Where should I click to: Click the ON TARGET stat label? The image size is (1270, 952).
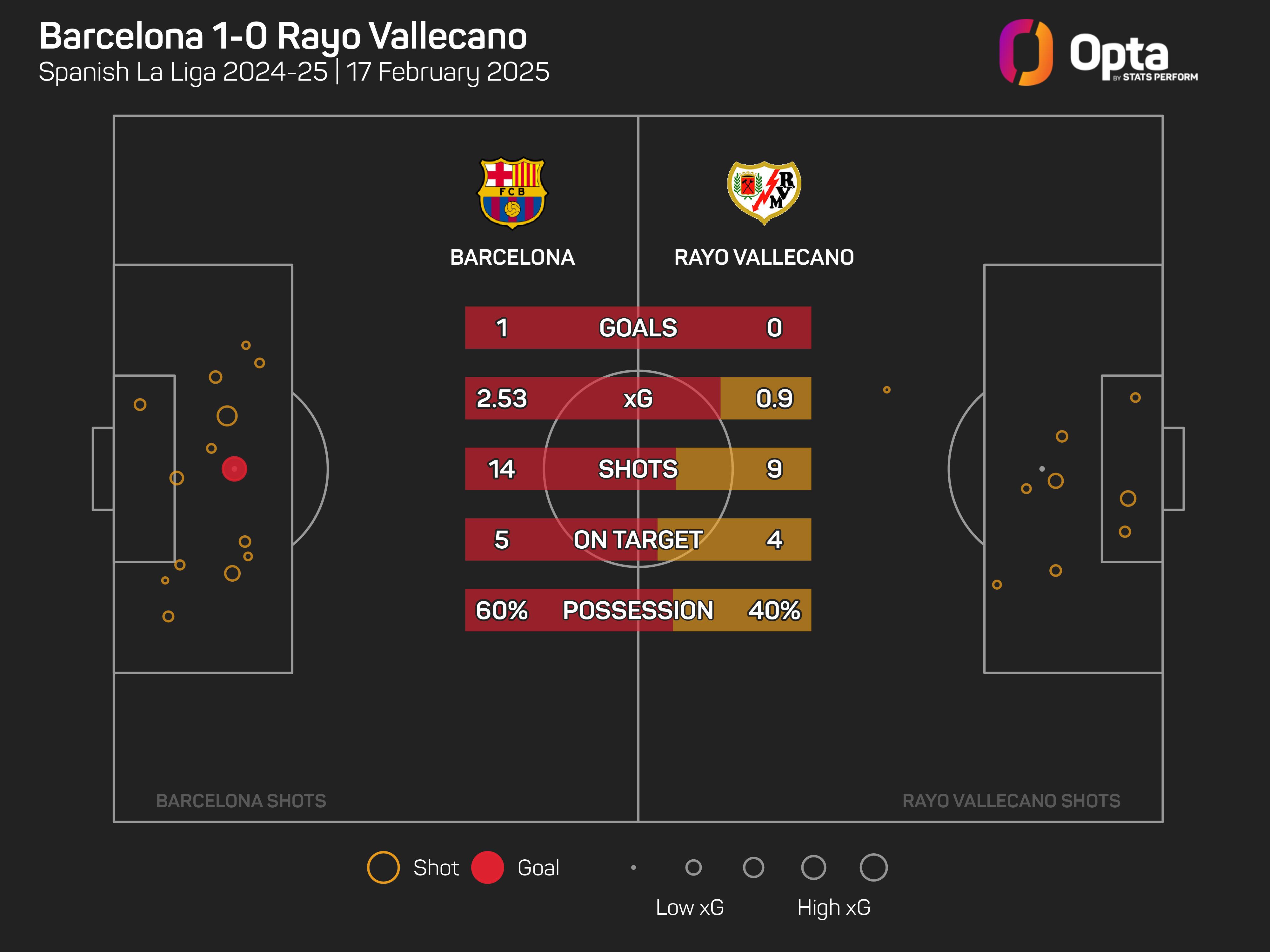tap(638, 539)
